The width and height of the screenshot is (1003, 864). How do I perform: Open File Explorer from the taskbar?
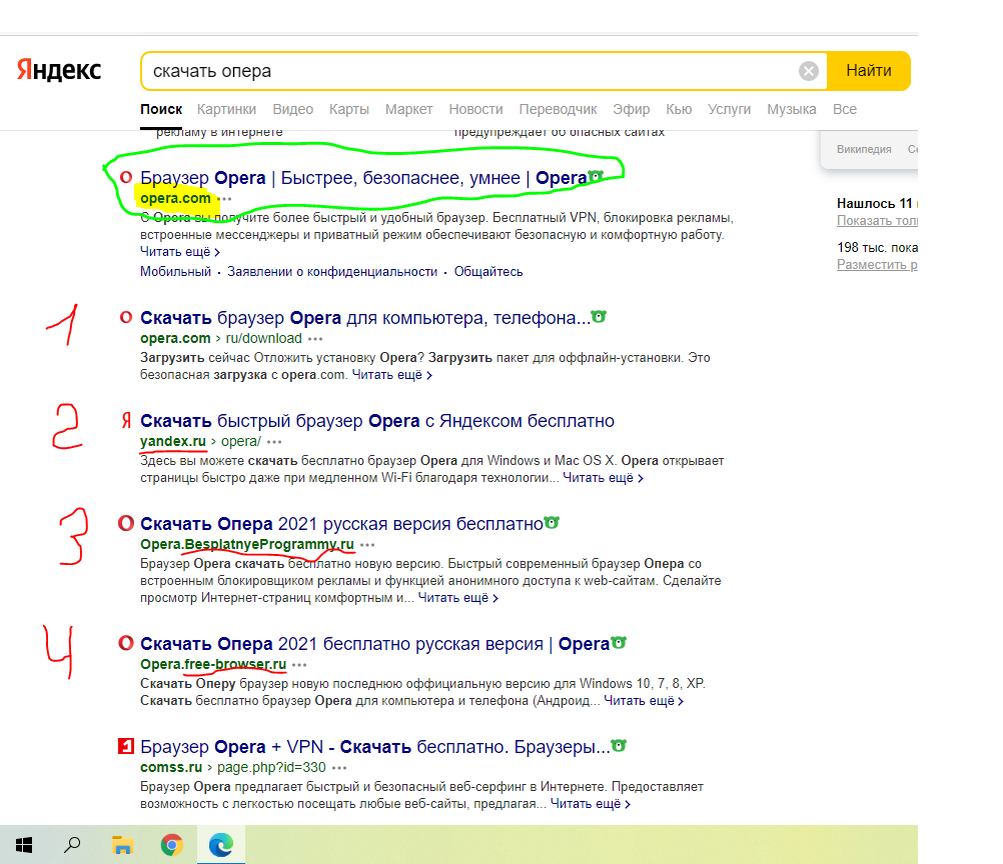[x=122, y=845]
